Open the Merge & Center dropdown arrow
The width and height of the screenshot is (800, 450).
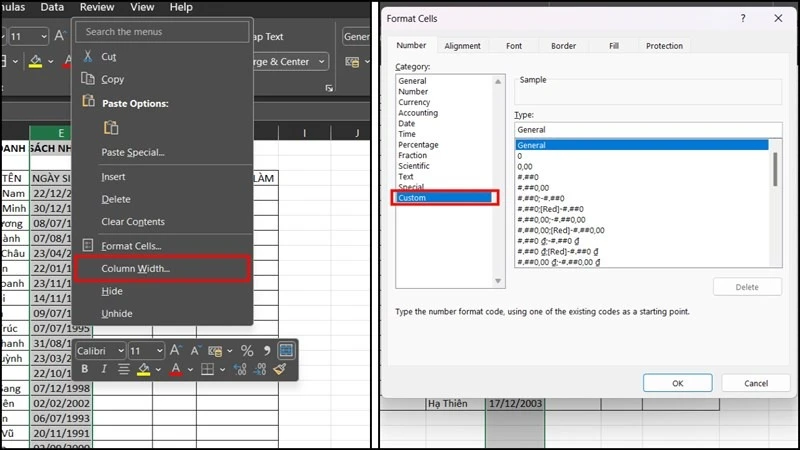(x=322, y=62)
